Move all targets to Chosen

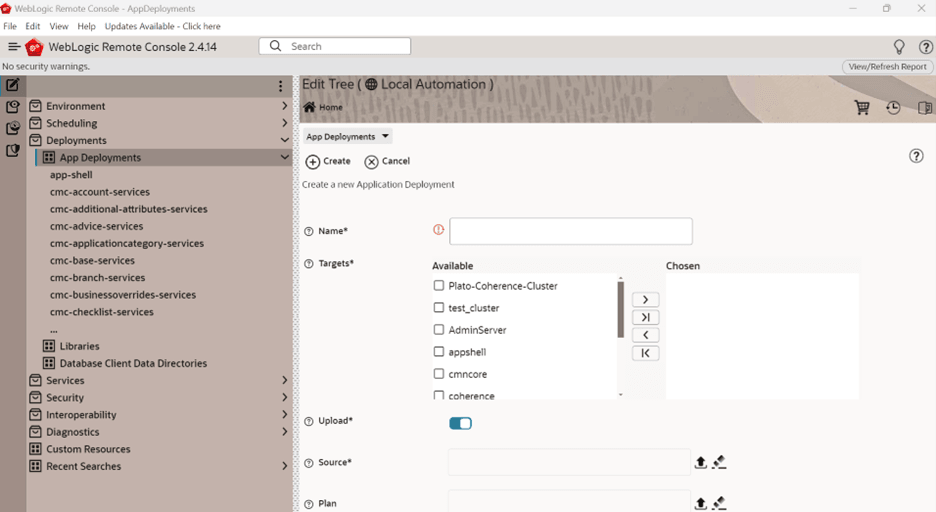click(x=645, y=317)
